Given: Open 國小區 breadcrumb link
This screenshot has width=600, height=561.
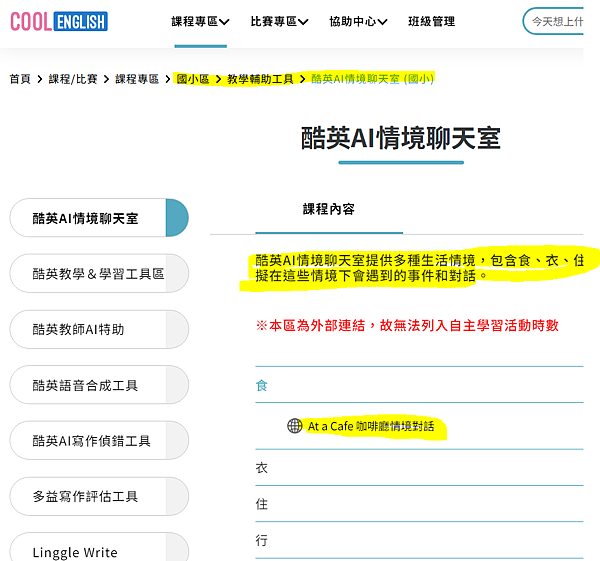Looking at the screenshot, I should pyautogui.click(x=193, y=79).
